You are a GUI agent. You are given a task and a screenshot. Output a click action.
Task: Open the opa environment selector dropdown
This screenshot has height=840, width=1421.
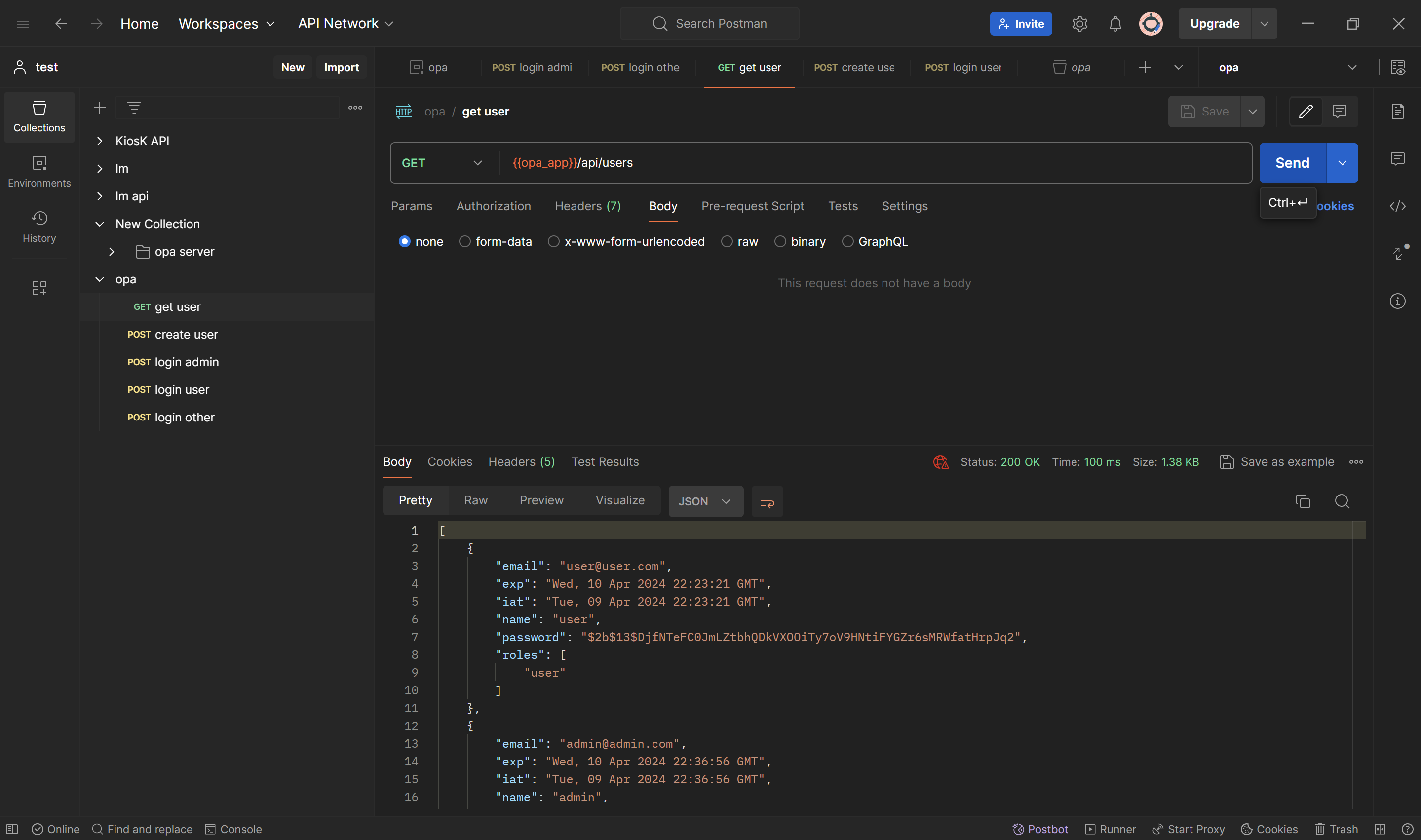(x=1287, y=67)
